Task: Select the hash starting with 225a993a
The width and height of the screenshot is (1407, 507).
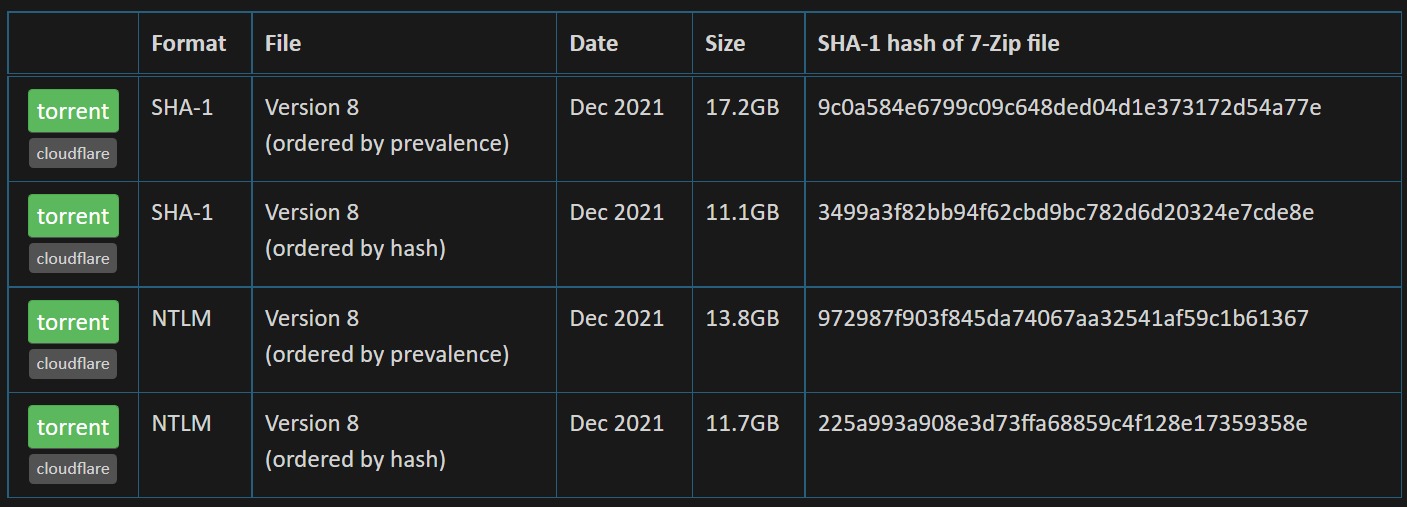Action: point(1062,423)
